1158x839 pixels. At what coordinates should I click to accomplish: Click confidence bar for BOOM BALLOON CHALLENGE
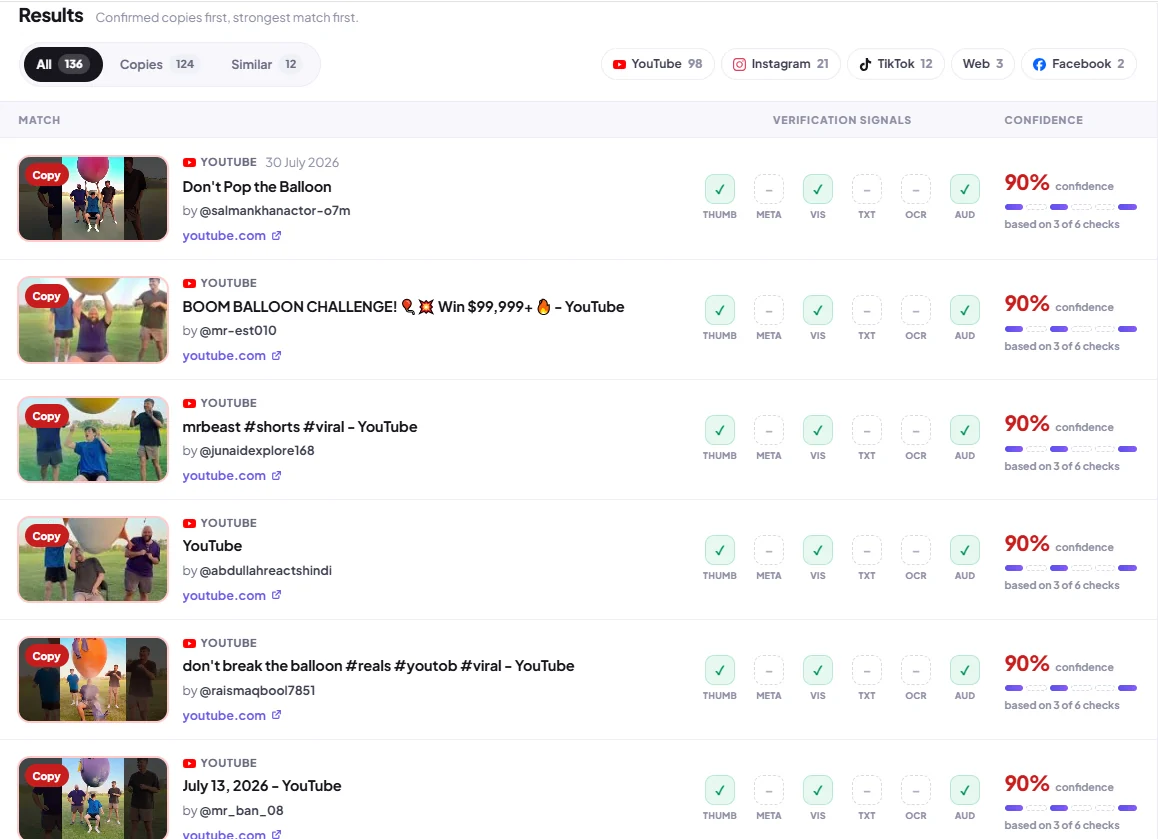point(1071,329)
